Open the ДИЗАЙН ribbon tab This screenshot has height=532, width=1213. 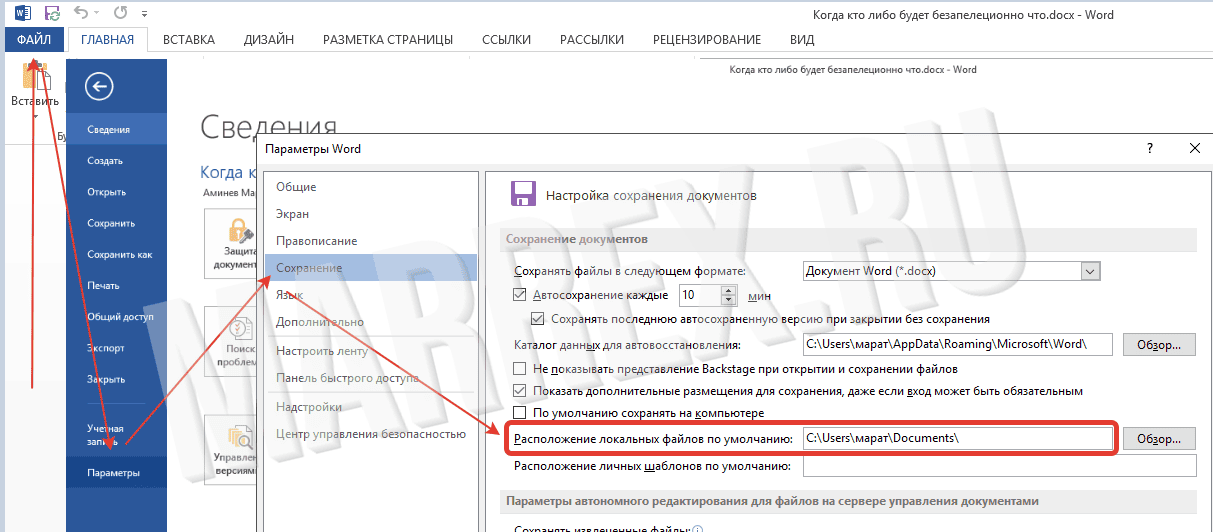269,40
